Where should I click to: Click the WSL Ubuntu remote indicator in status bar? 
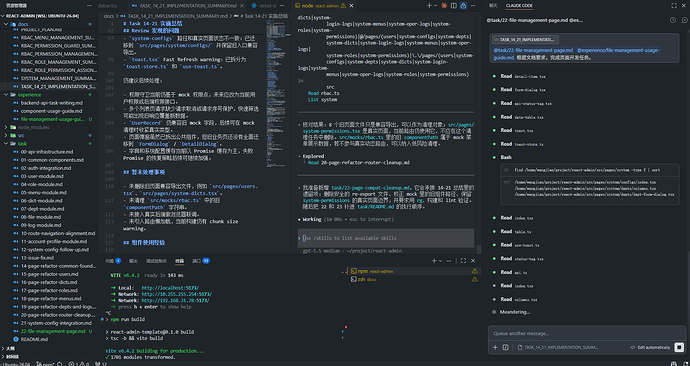(x=16, y=364)
